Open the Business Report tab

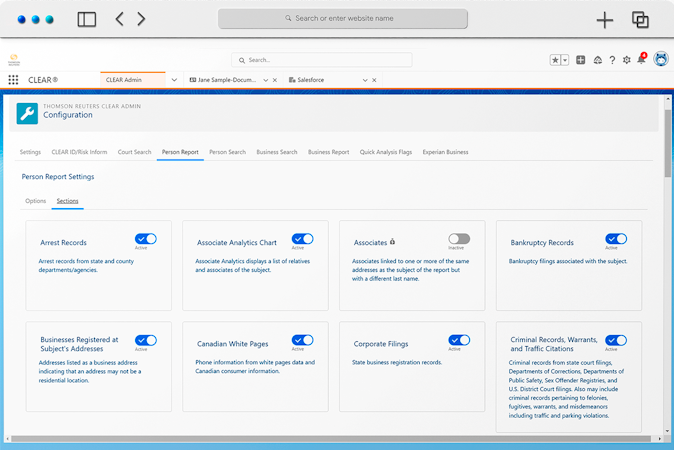tap(328, 152)
